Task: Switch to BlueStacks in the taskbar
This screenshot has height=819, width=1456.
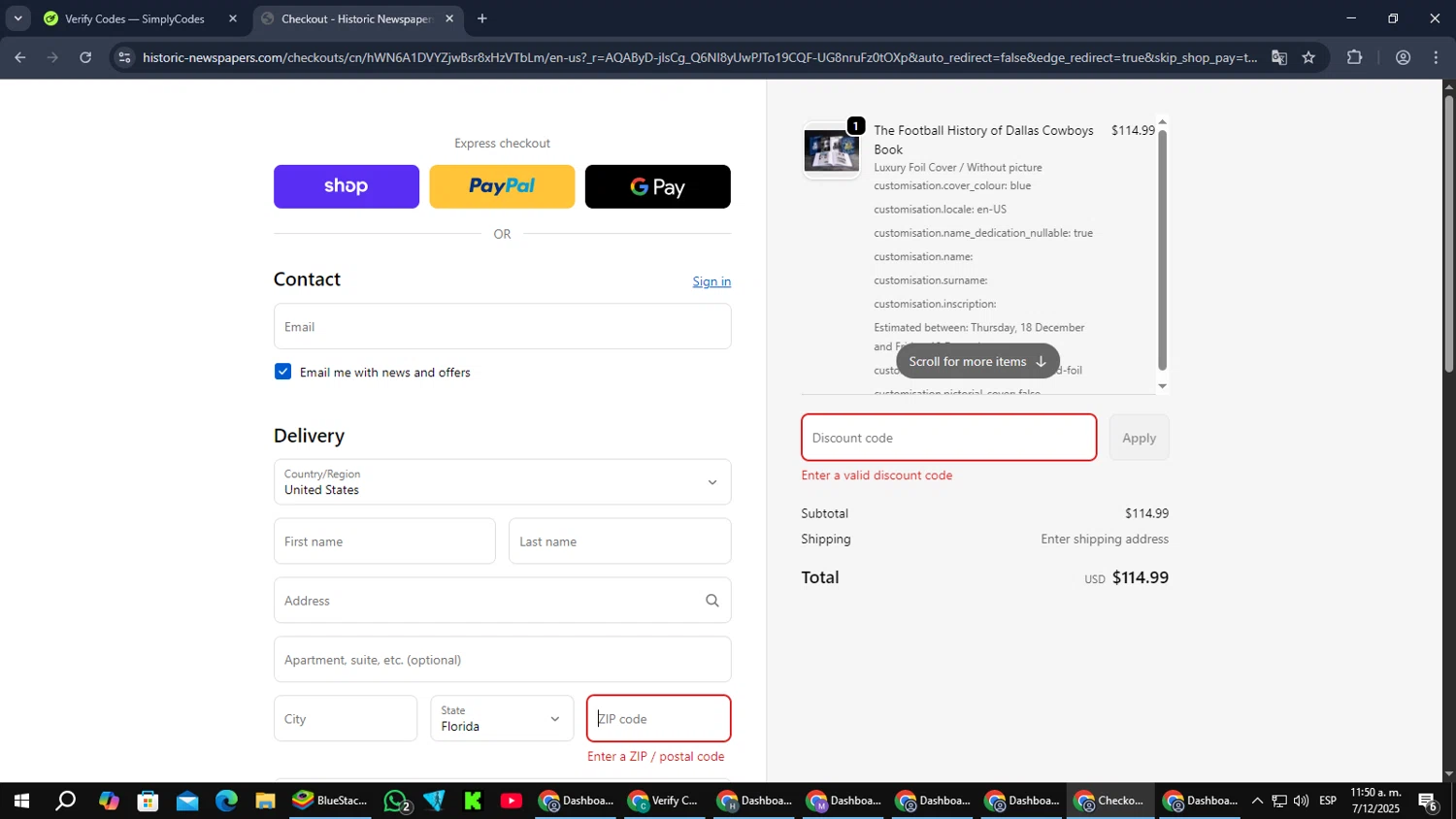Action: 331,802
